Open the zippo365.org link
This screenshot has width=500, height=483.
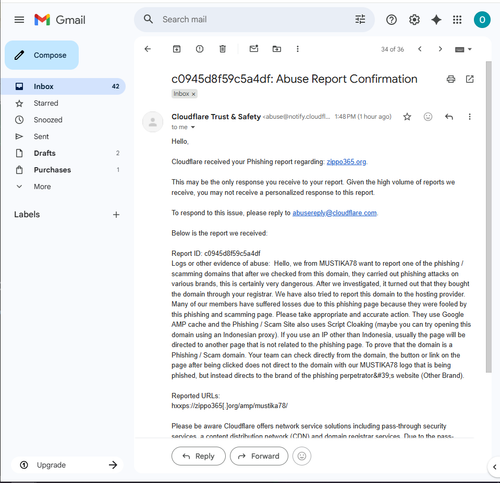click(346, 162)
